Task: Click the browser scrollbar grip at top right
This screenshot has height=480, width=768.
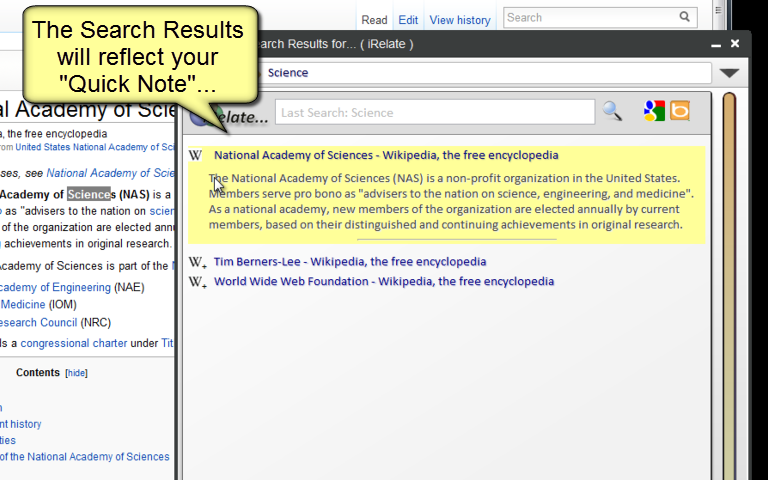Action: point(719,10)
